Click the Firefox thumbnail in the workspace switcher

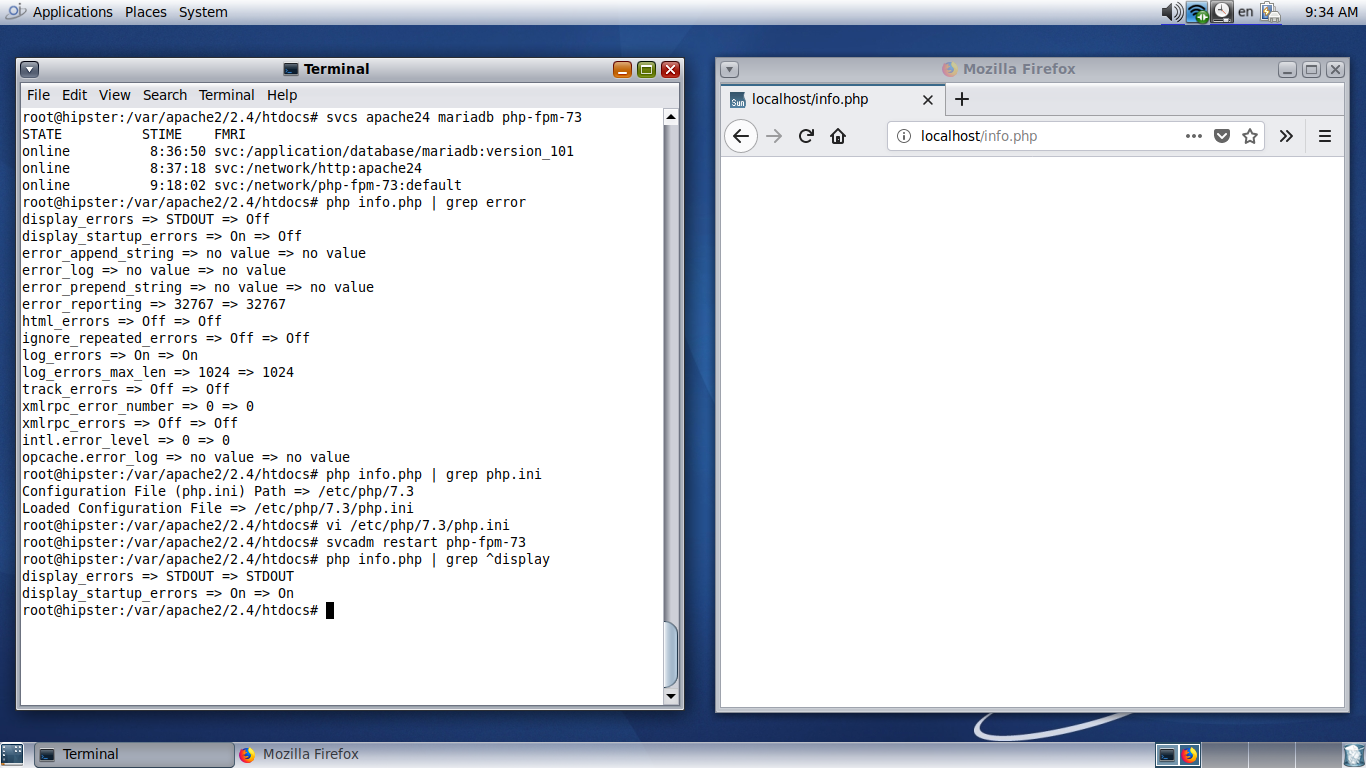click(1189, 755)
